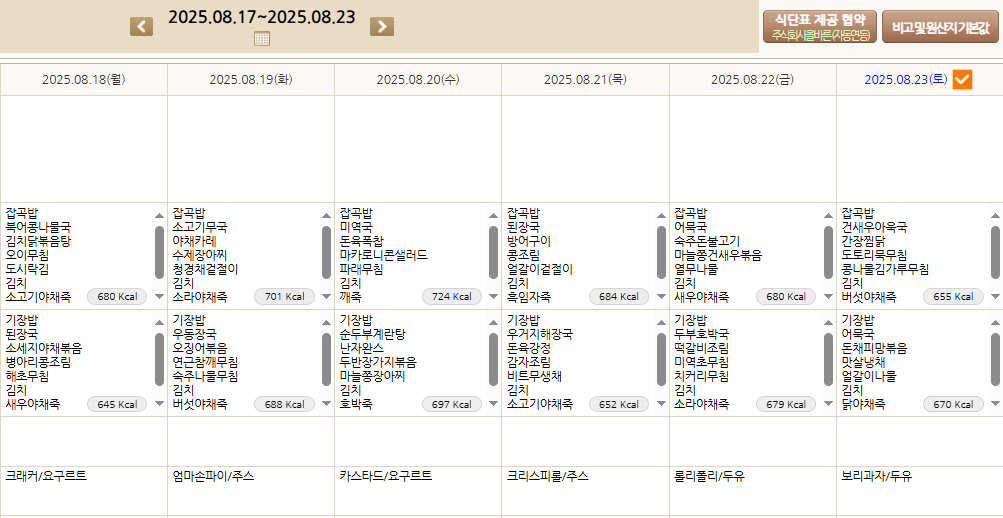Select the 2025.08.18(월) column header
Screen dimensions: 1003x518
pos(84,80)
